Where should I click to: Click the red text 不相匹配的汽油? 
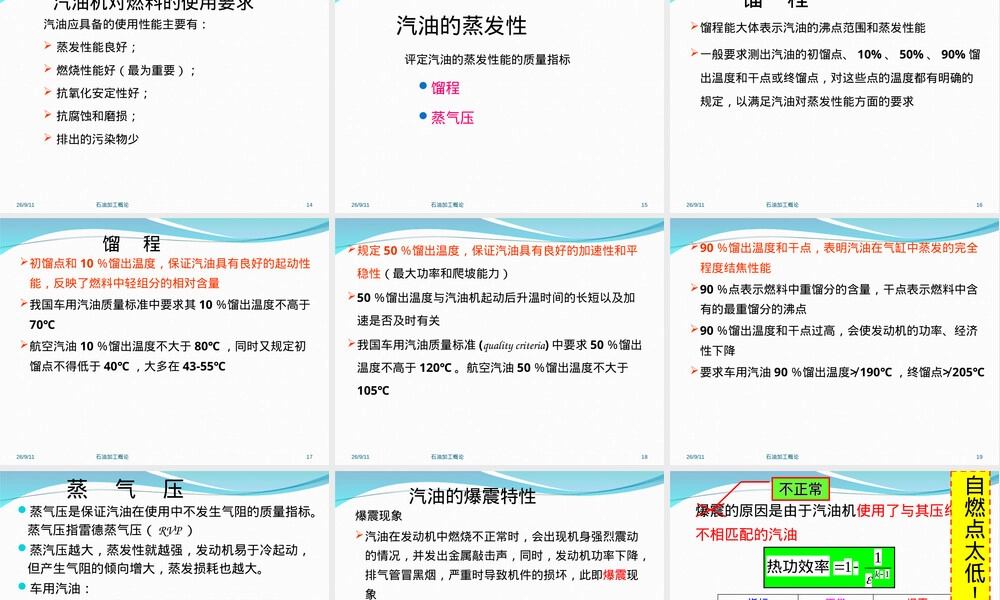click(x=746, y=534)
